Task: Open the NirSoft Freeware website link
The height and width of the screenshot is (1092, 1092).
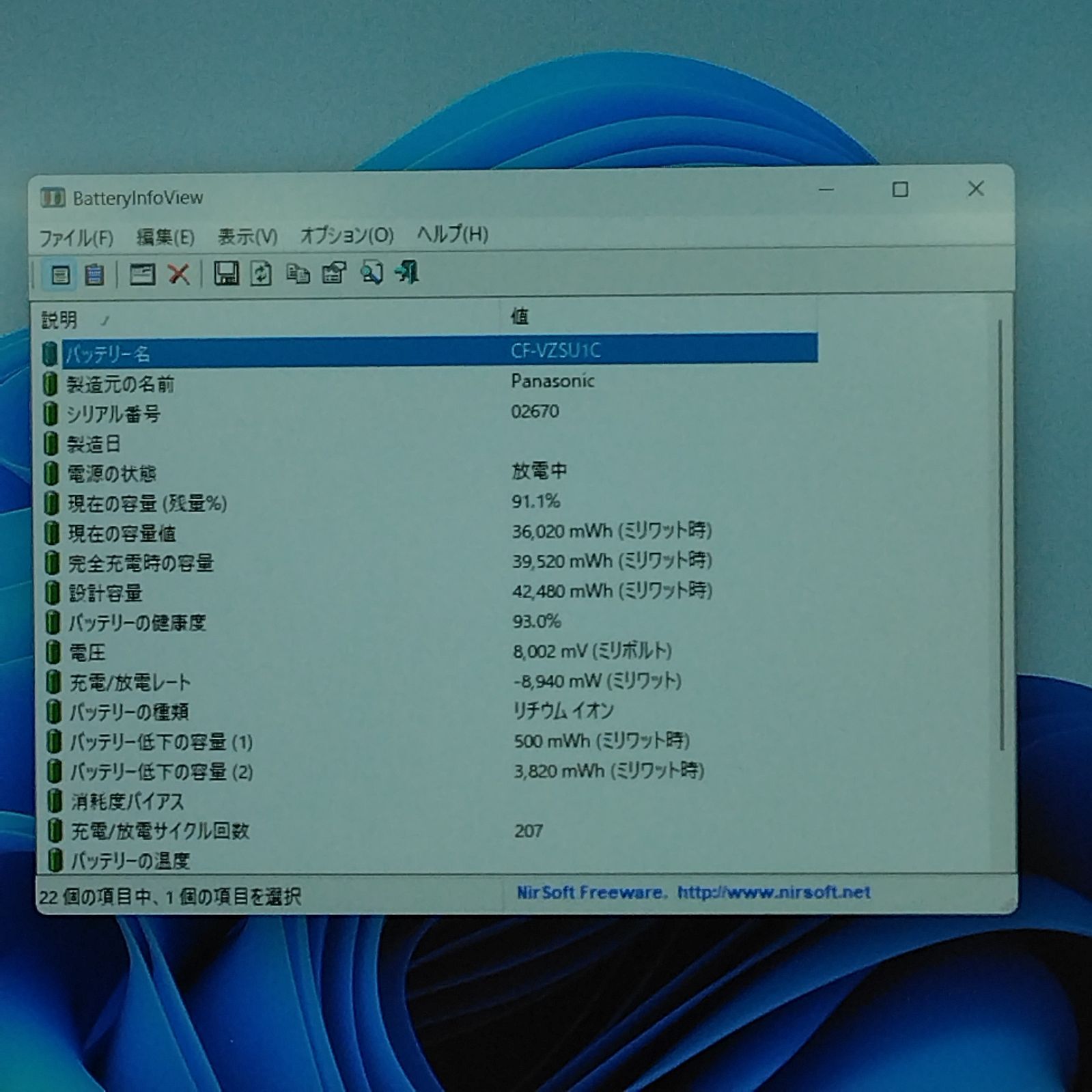Action: coord(693,892)
